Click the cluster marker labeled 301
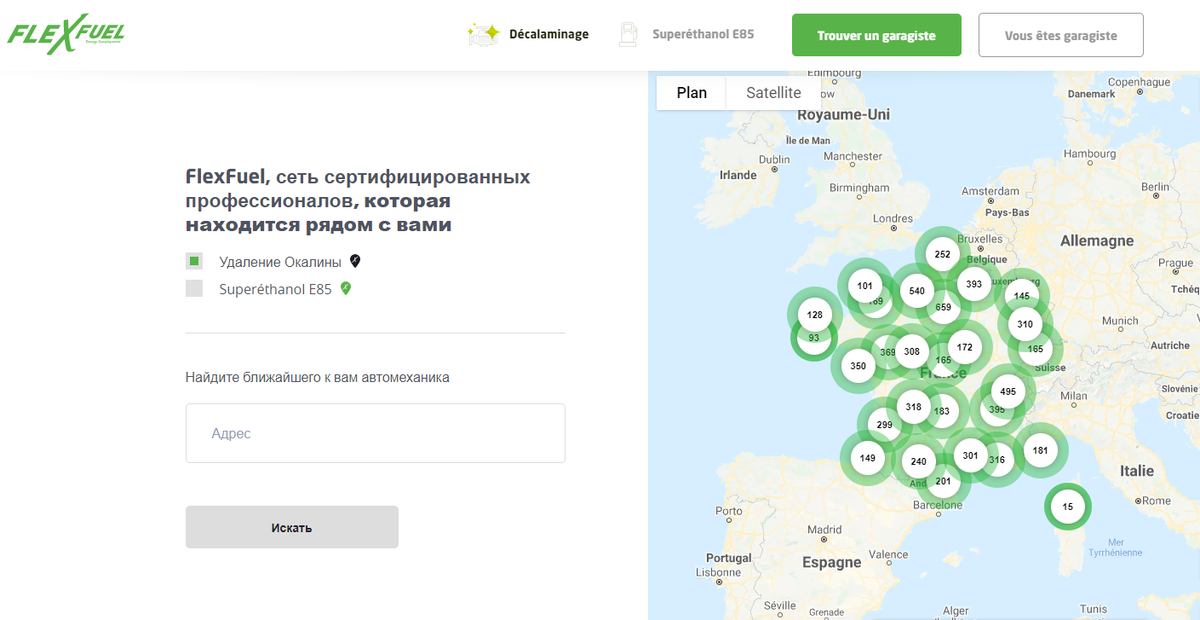 [968, 455]
